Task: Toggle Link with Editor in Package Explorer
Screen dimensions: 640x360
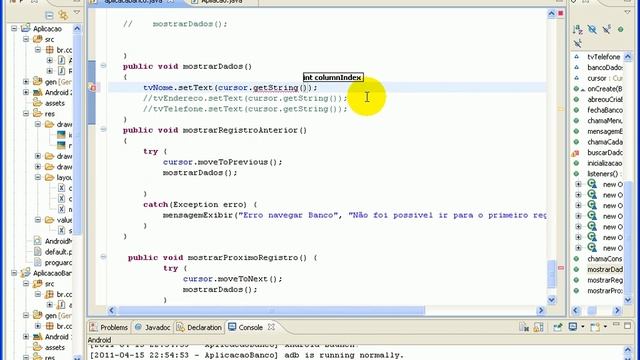Action: [x=63, y=16]
